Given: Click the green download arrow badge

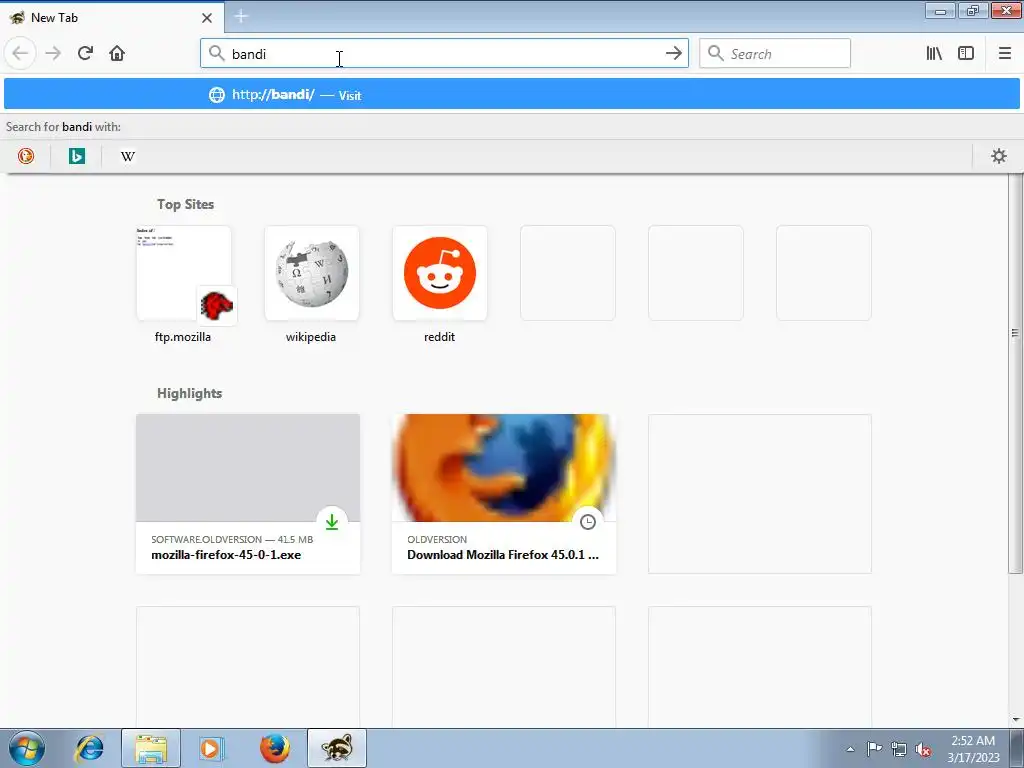Looking at the screenshot, I should click(332, 522).
